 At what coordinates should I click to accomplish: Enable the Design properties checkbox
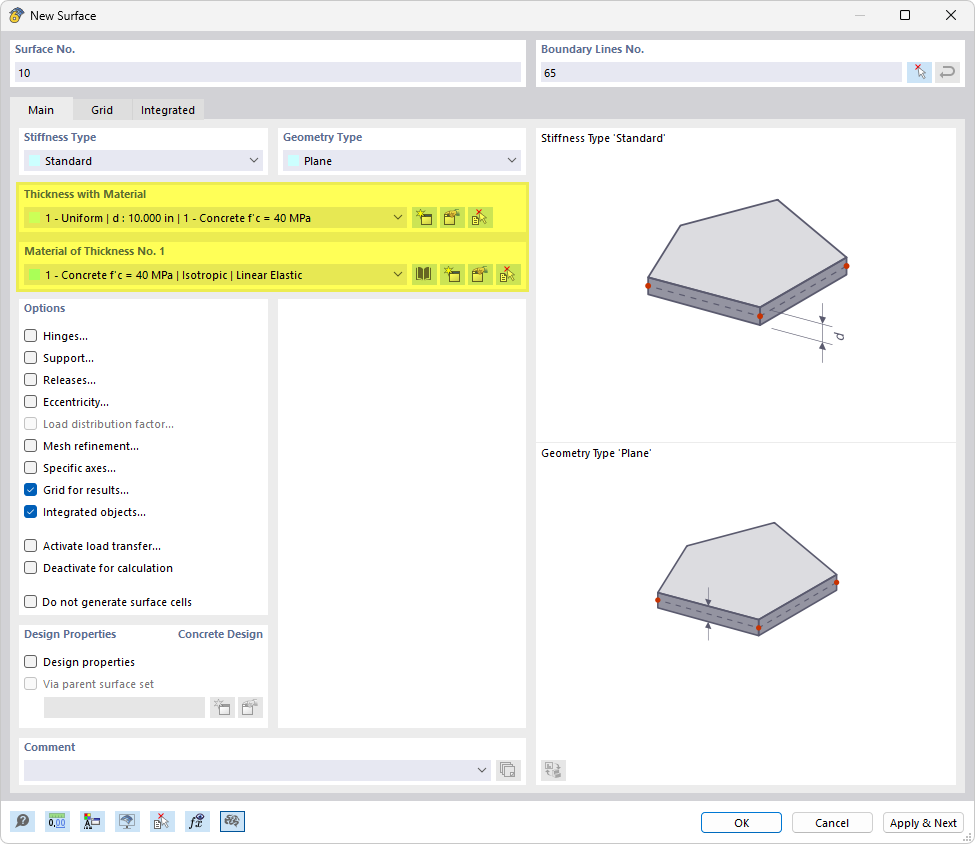pyautogui.click(x=30, y=661)
